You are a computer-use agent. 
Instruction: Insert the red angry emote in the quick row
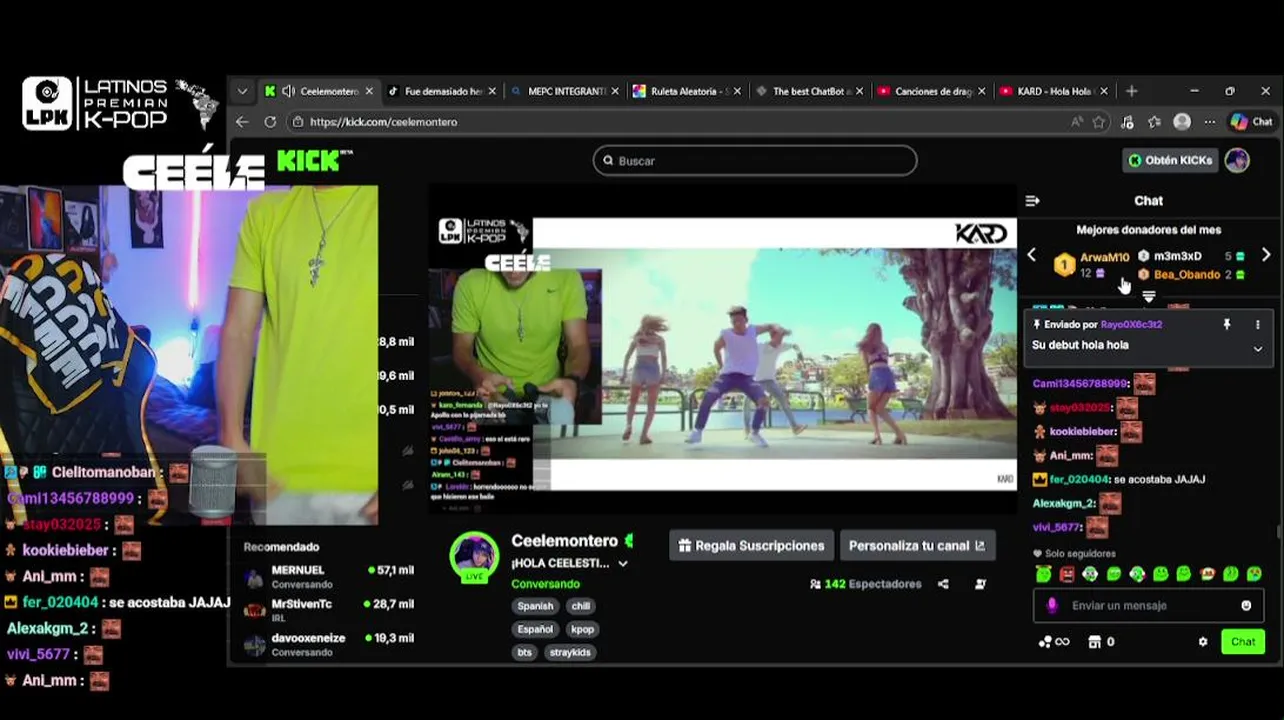click(x=1067, y=574)
